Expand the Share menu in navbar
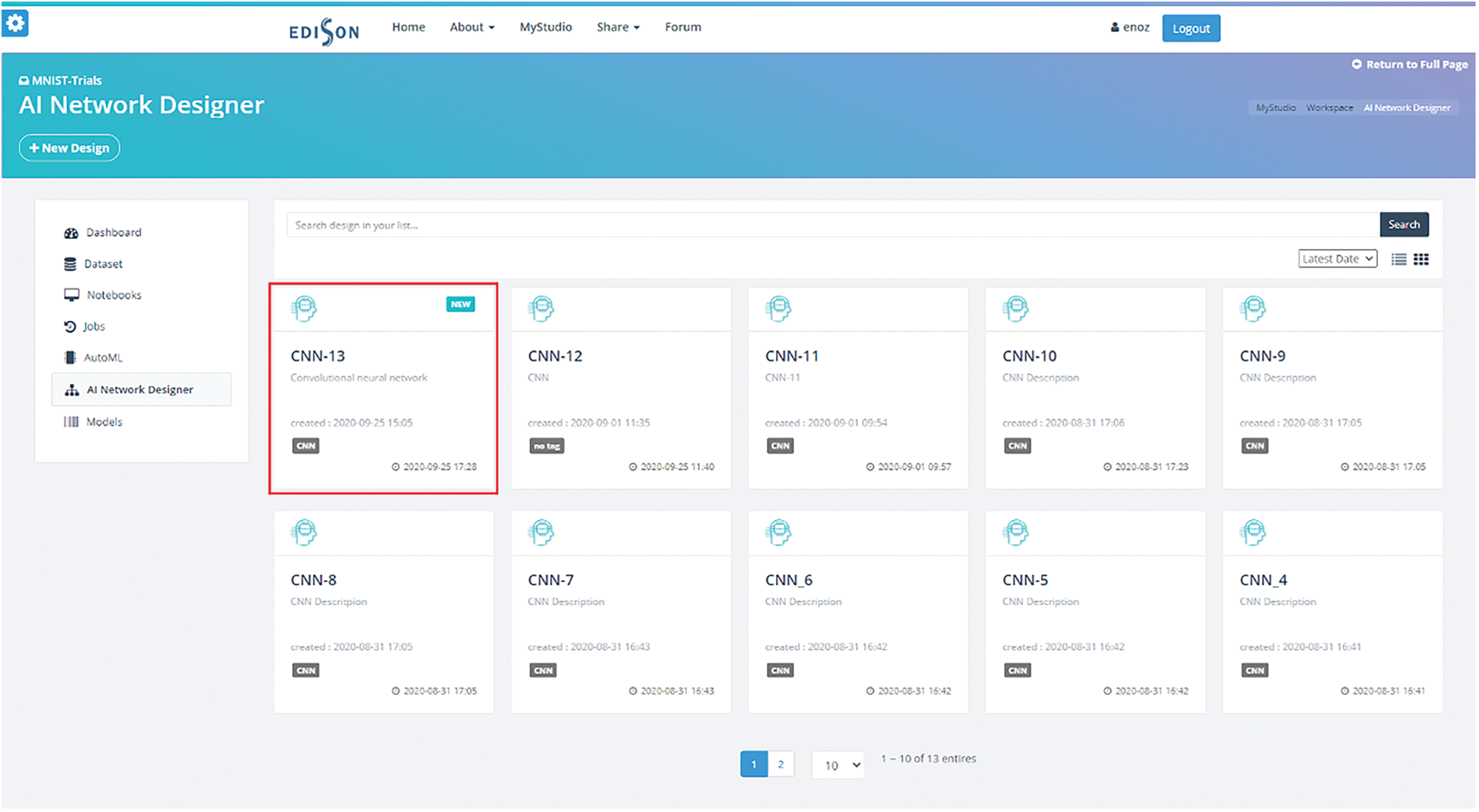 click(x=617, y=27)
